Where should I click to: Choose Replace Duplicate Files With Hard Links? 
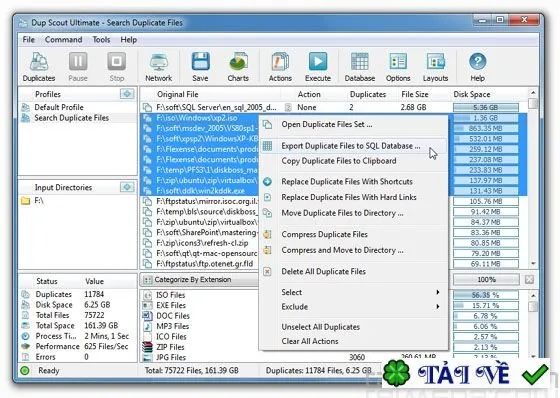pyautogui.click(x=354, y=197)
